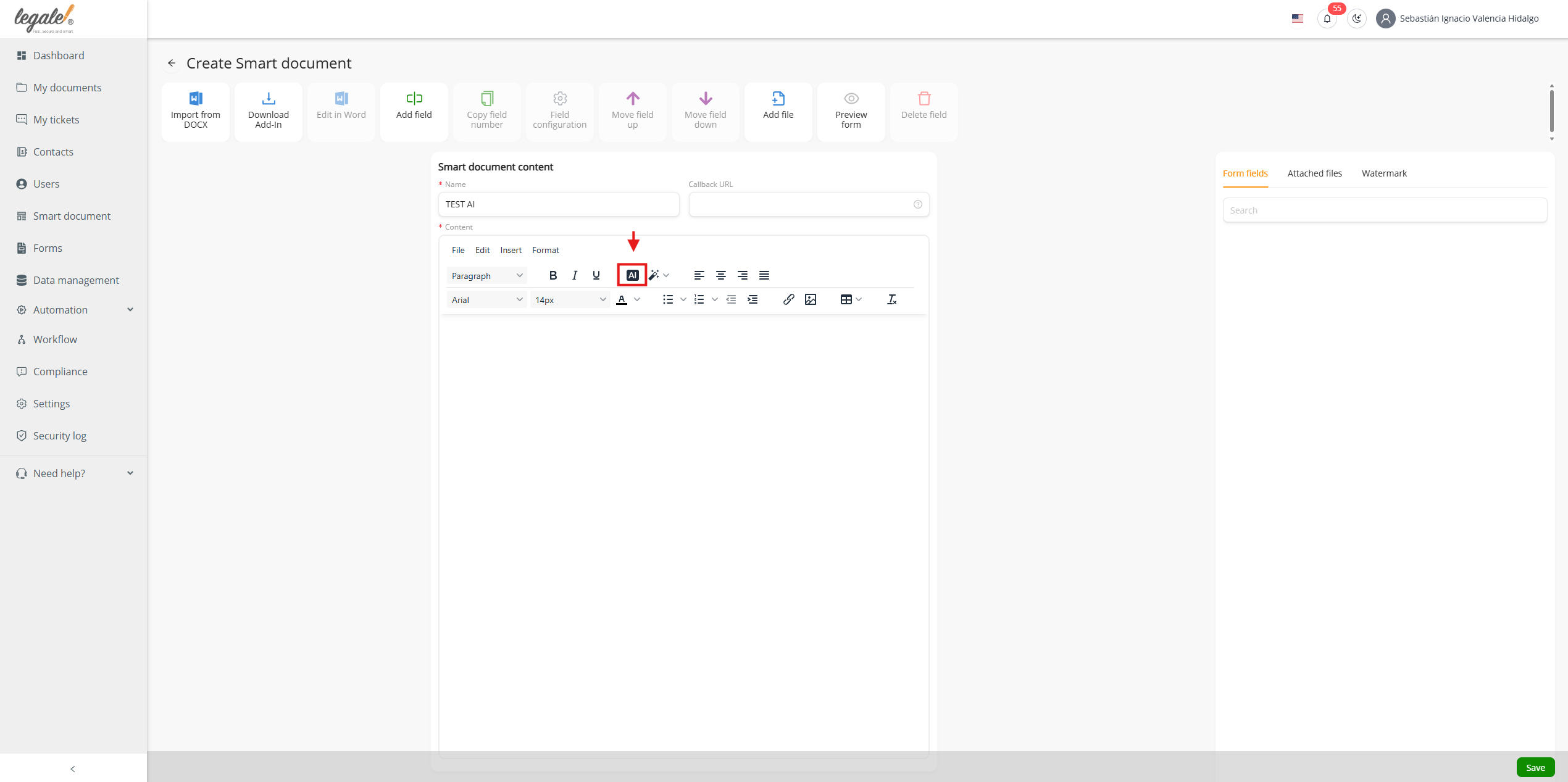Click the insert image icon

coord(811,299)
